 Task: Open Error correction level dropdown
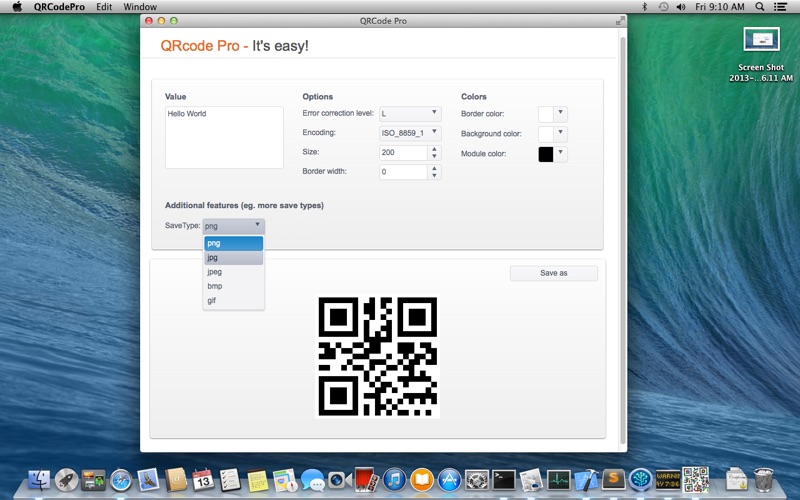[x=410, y=114]
